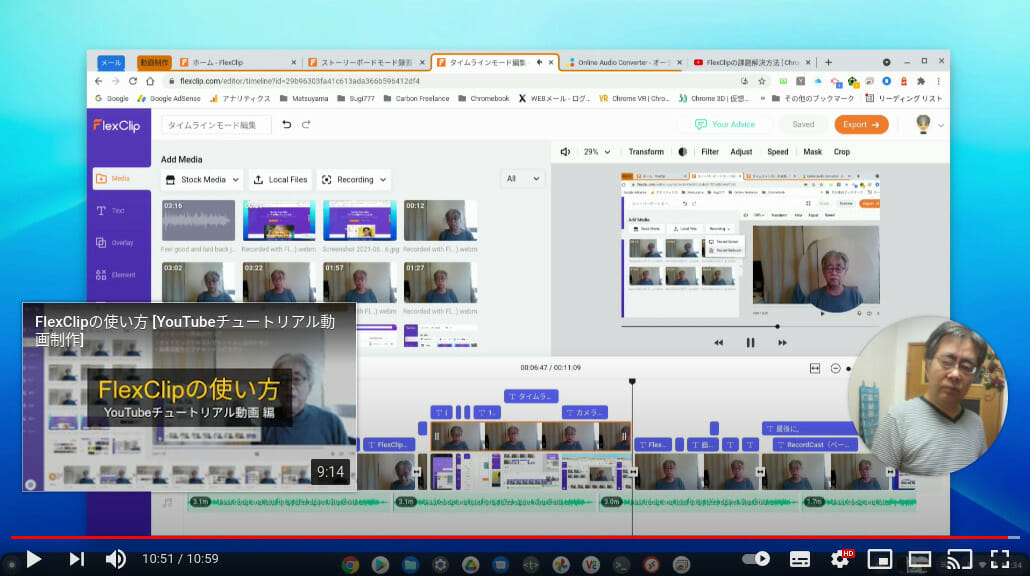1030x576 pixels.
Task: Open YouTube player settings gear
Action: click(840, 559)
